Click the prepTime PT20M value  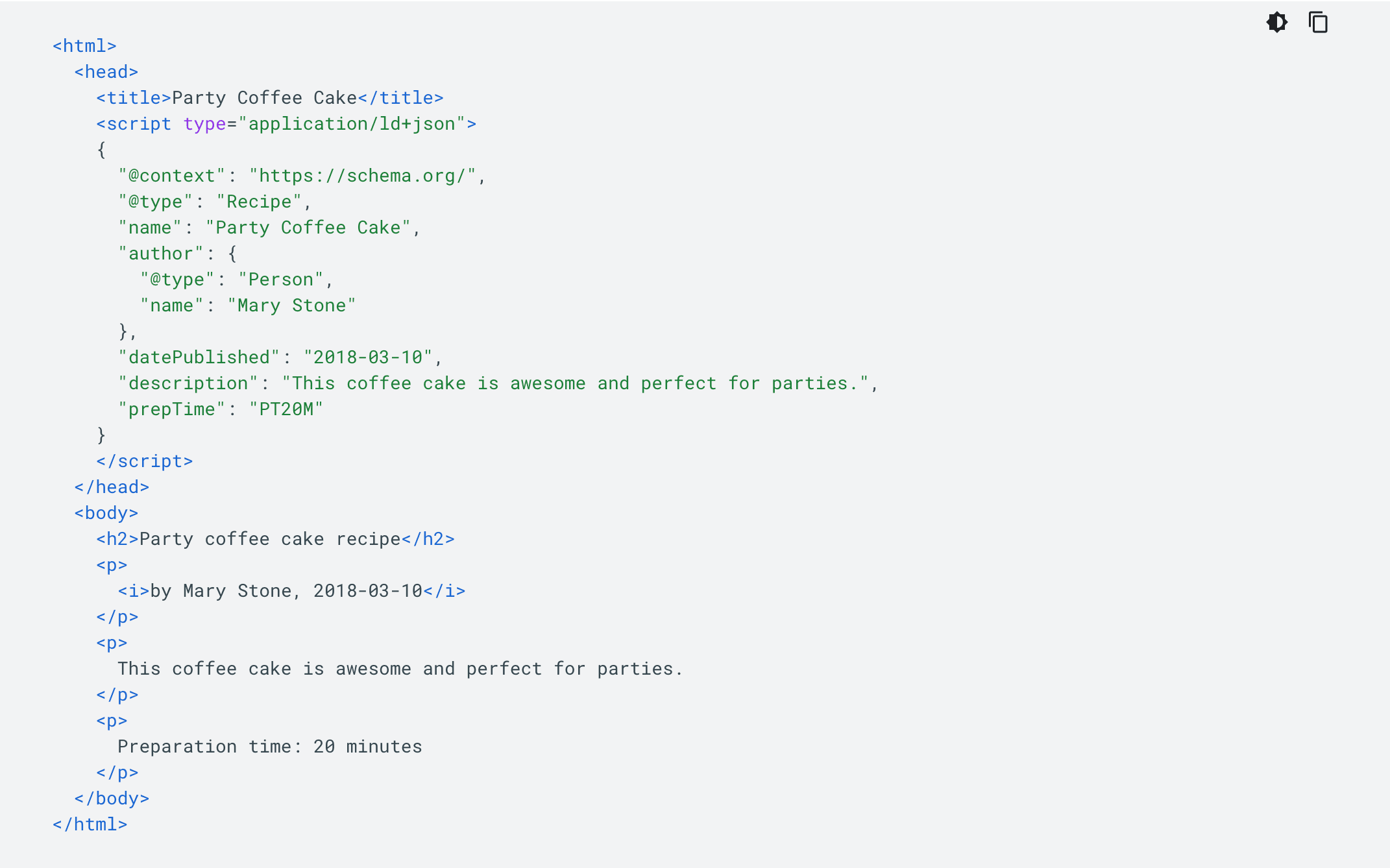pyautogui.click(x=286, y=409)
